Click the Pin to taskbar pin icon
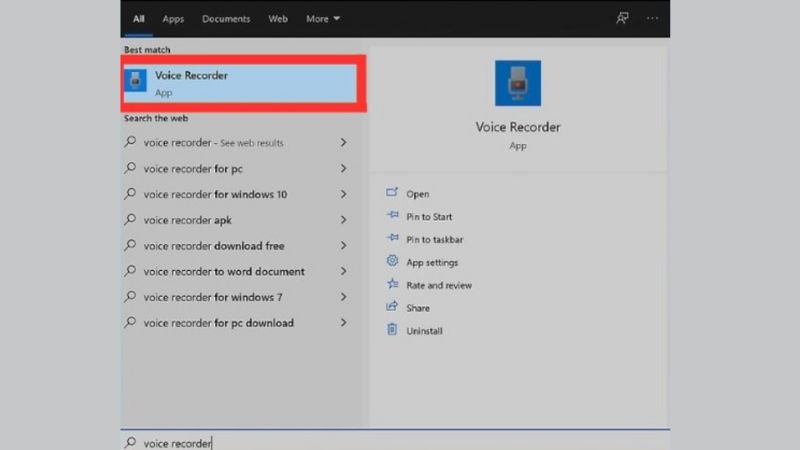 tap(392, 240)
